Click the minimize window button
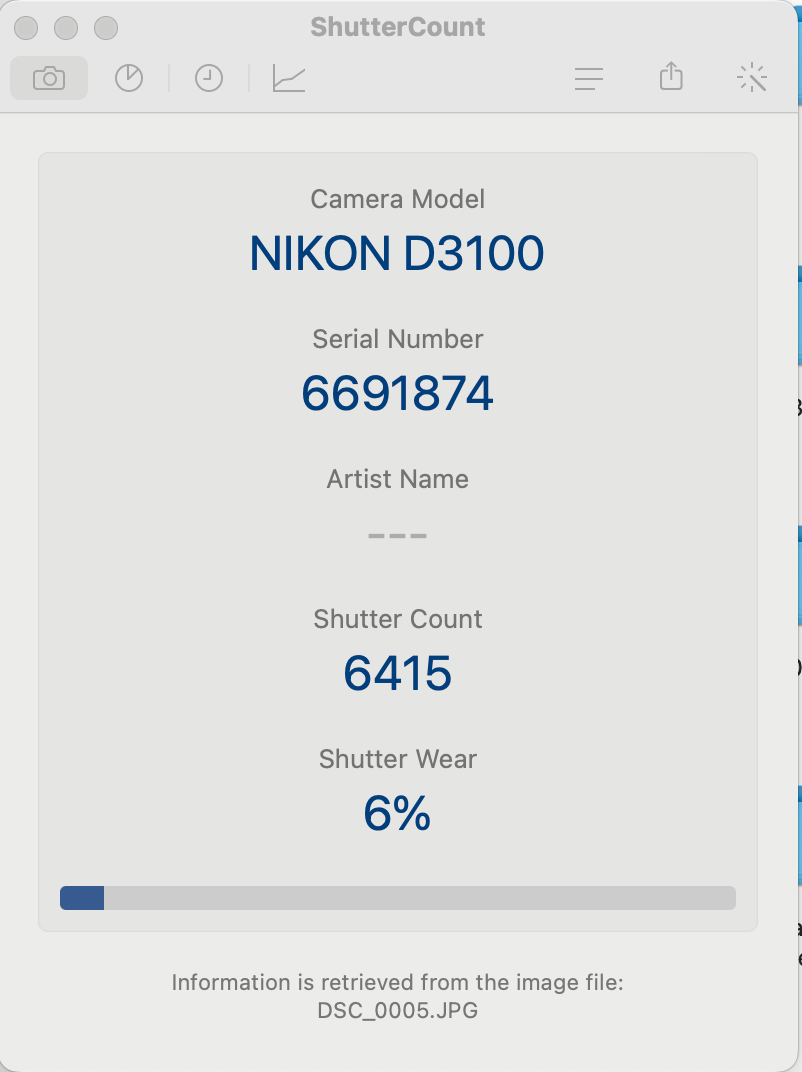 [66, 28]
